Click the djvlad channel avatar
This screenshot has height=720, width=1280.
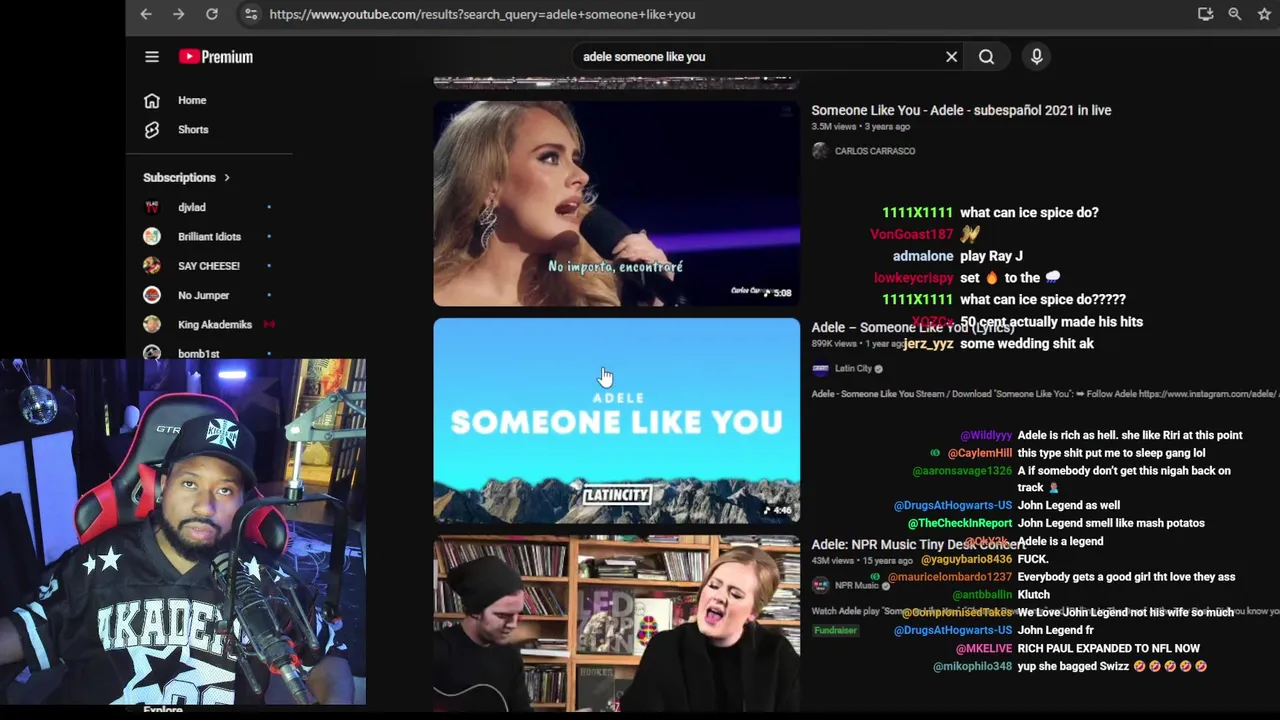tap(152, 207)
